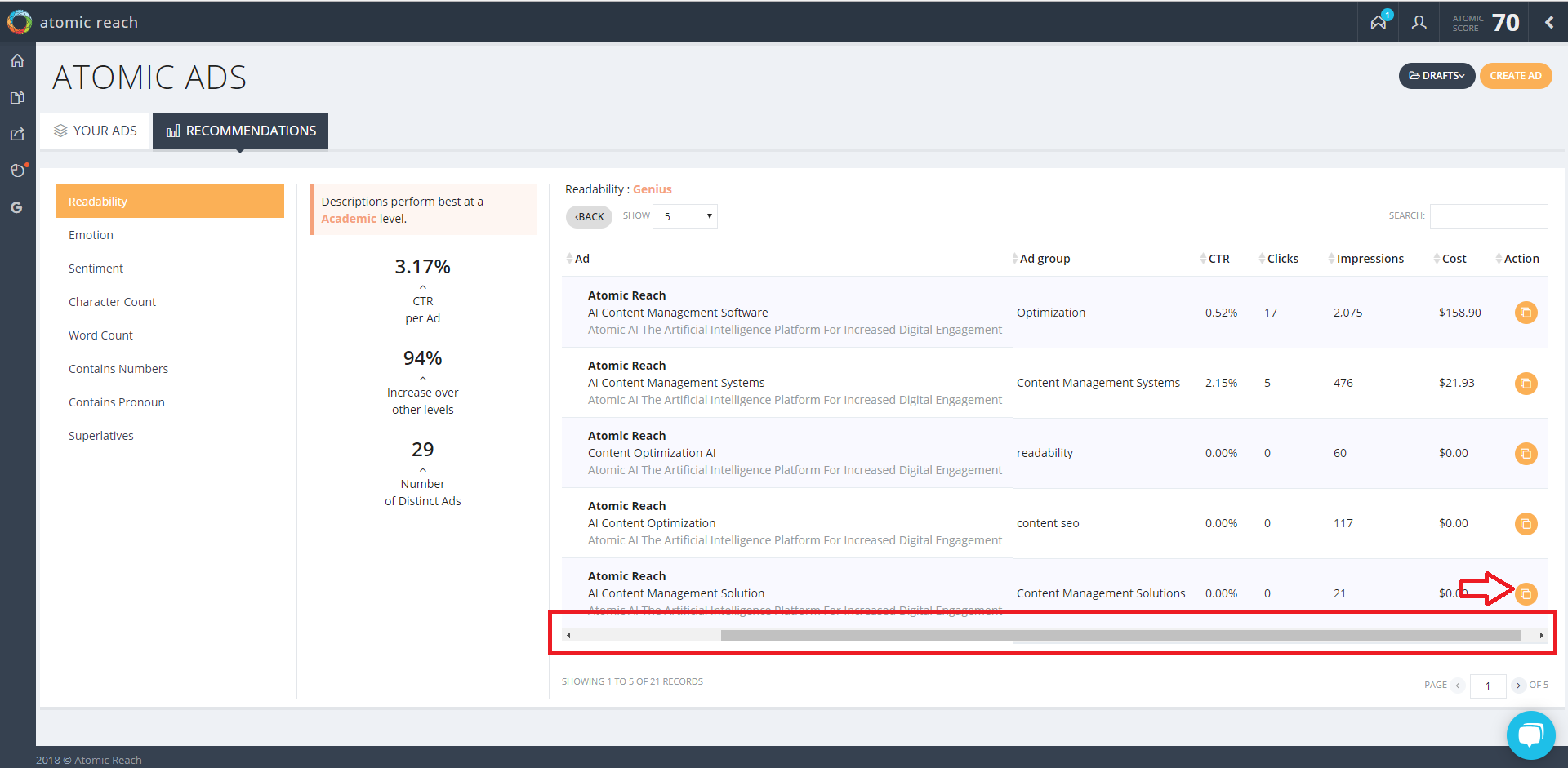This screenshot has width=1568, height=768.
Task: Sort table by Cost column
Action: tap(1450, 259)
